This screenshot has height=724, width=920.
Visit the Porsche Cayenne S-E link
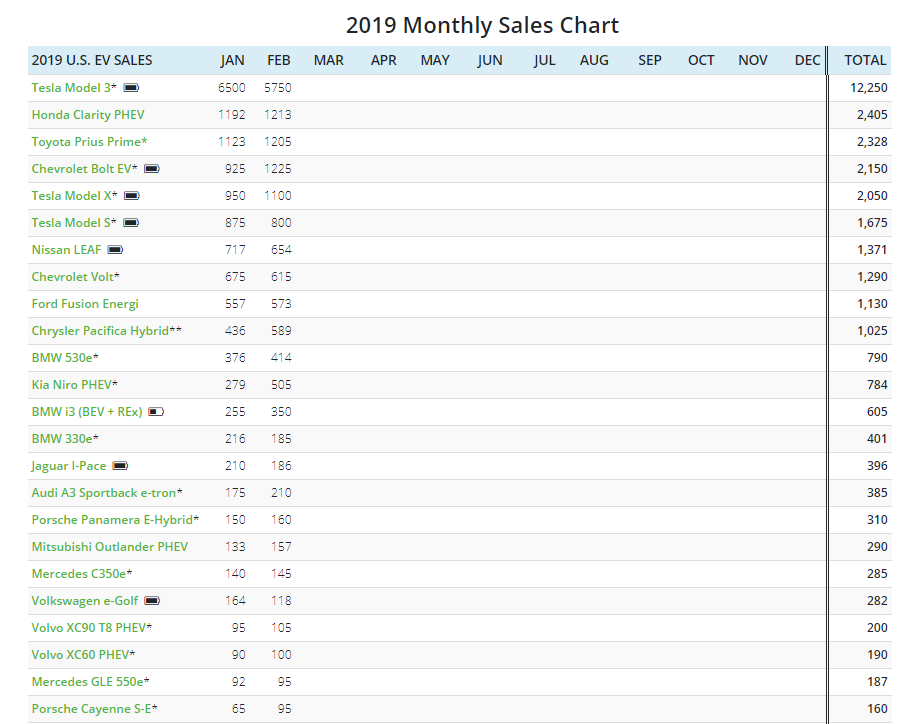92,709
